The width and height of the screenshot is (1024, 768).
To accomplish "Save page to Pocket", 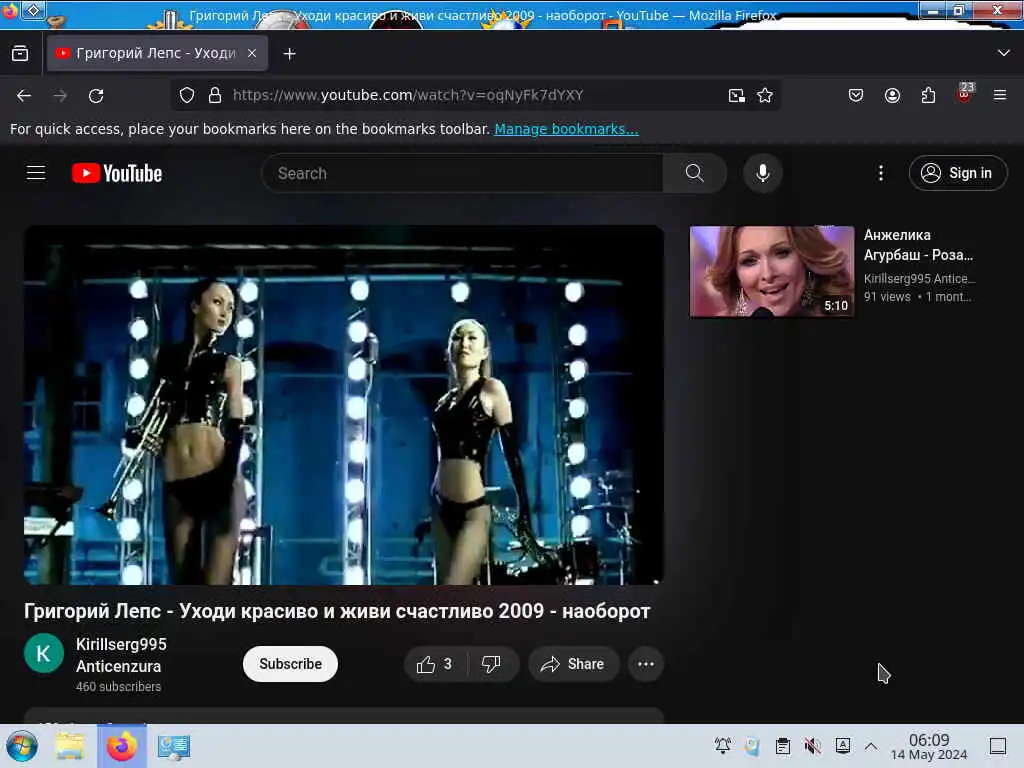I will tap(856, 95).
